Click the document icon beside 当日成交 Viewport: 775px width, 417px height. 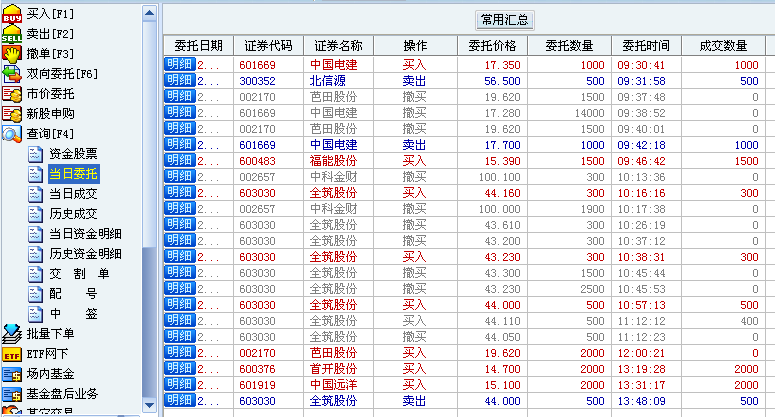coord(35,194)
